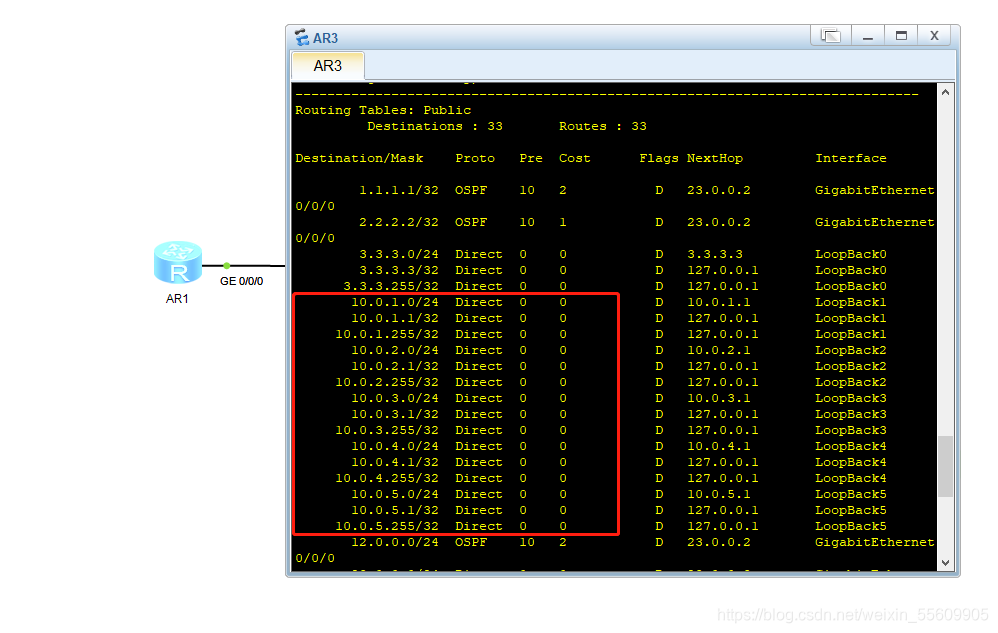Click the 10.0.1.255/32 destination entry
This screenshot has height=633, width=998.
tap(387, 334)
